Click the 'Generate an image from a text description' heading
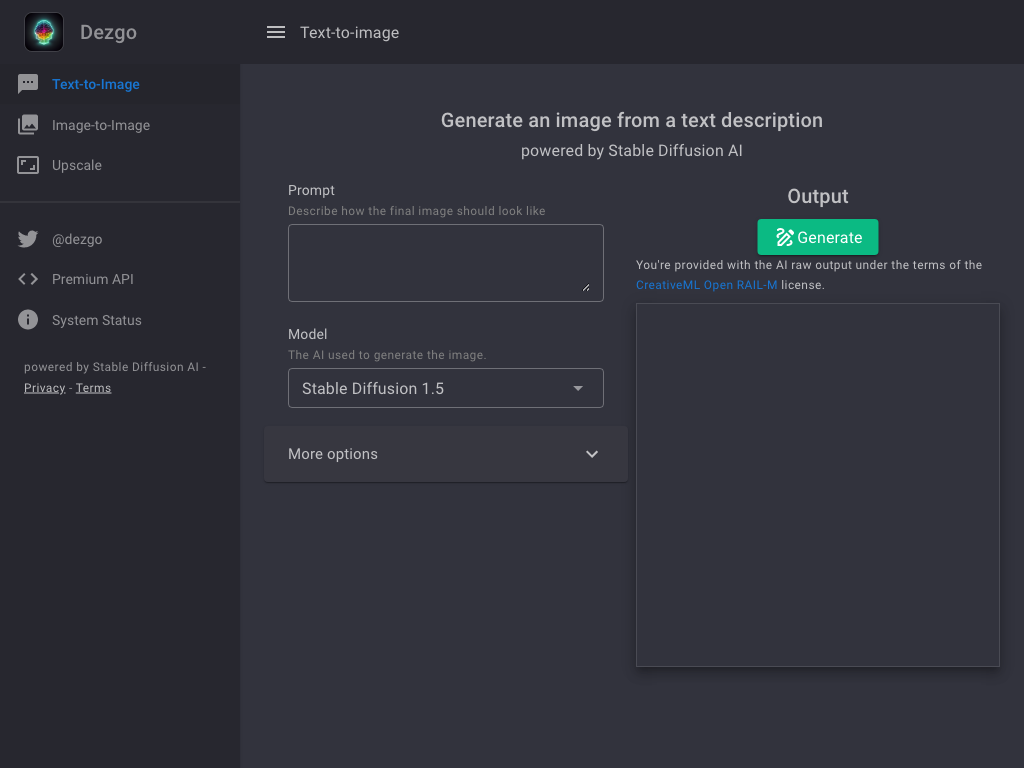Viewport: 1024px width, 768px height. [x=632, y=120]
